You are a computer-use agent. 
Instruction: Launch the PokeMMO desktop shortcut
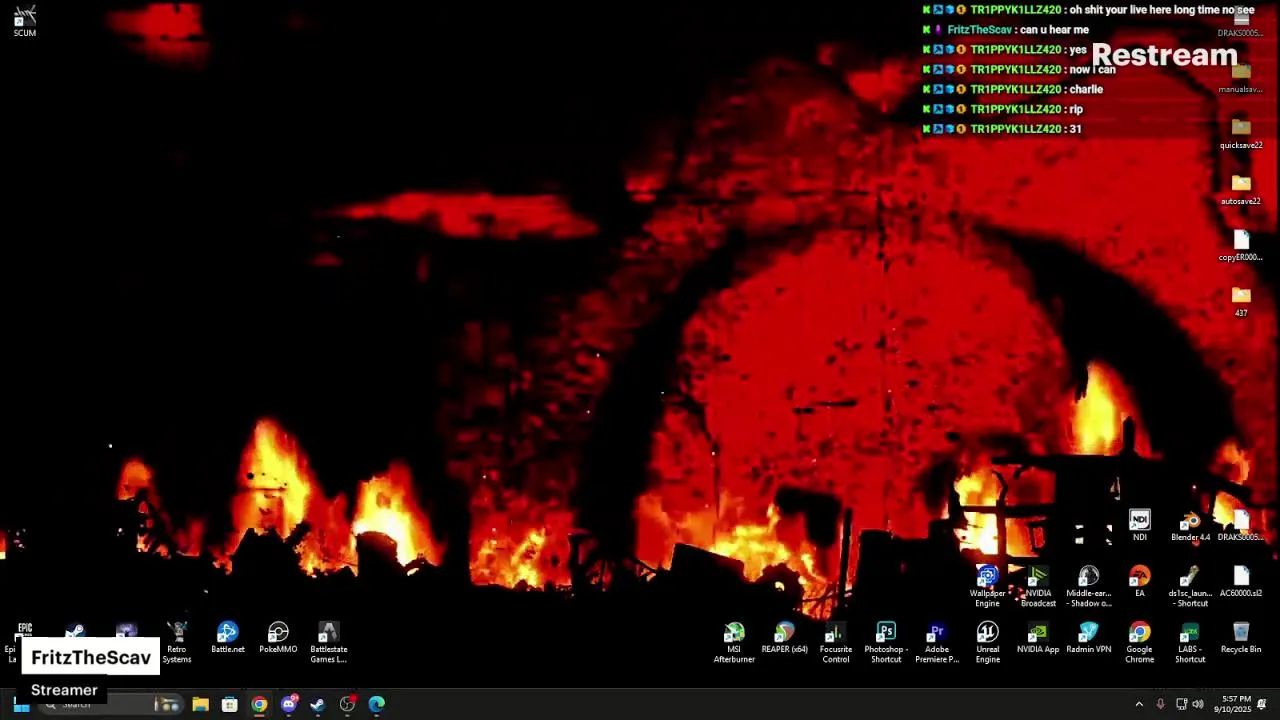278,638
